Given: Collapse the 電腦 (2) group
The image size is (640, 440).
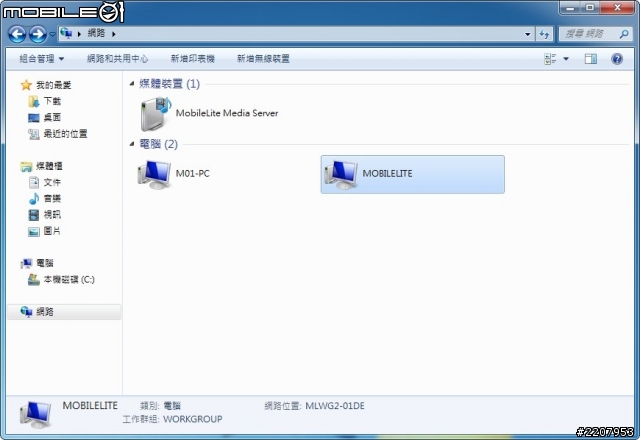Looking at the screenshot, I should (x=132, y=144).
